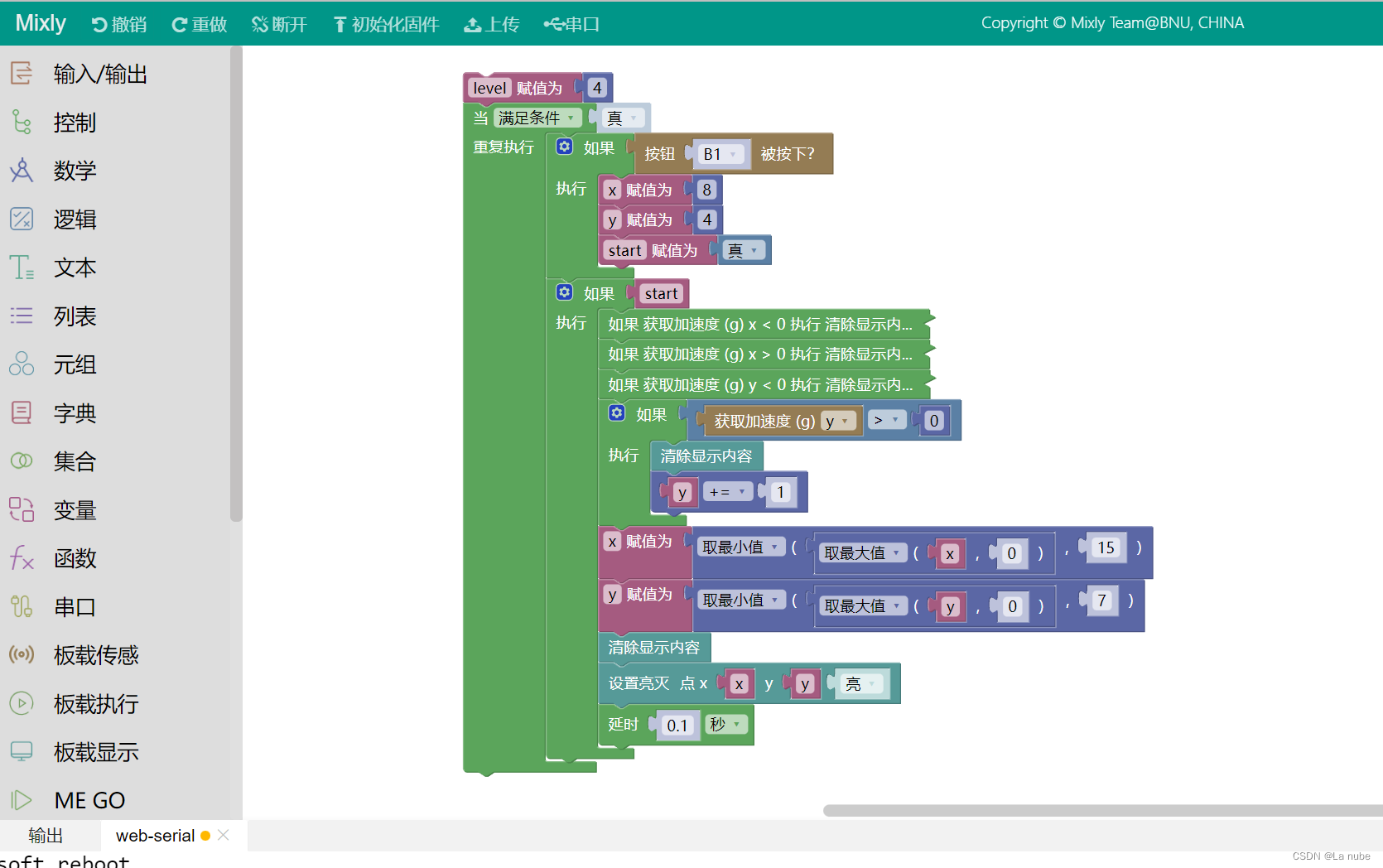Open the 变量 category icon
Screen dimensions: 1383x868
[22, 510]
